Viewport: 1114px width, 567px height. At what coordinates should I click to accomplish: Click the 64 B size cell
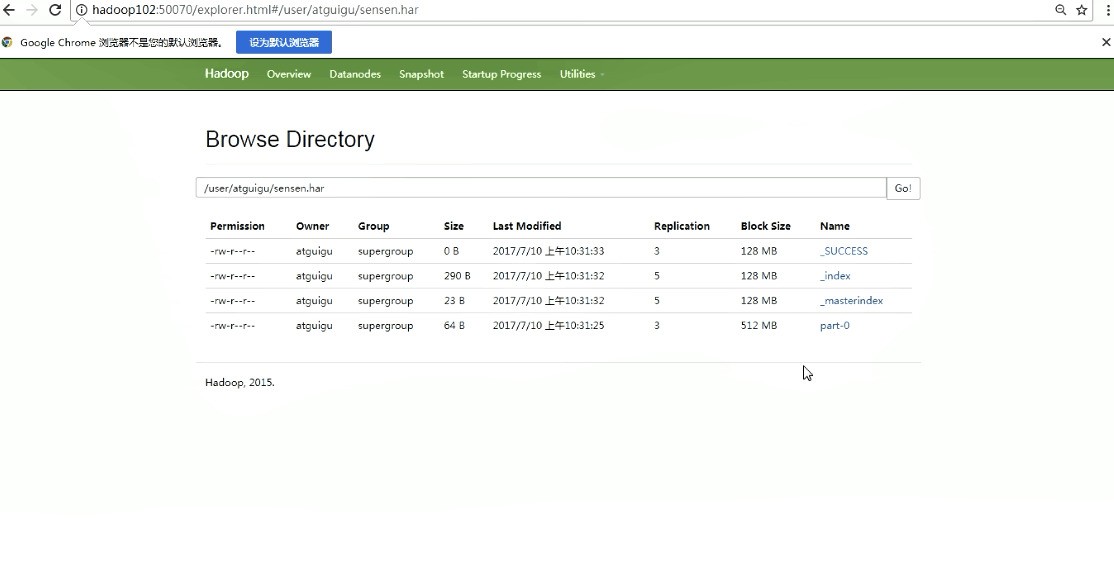454,325
